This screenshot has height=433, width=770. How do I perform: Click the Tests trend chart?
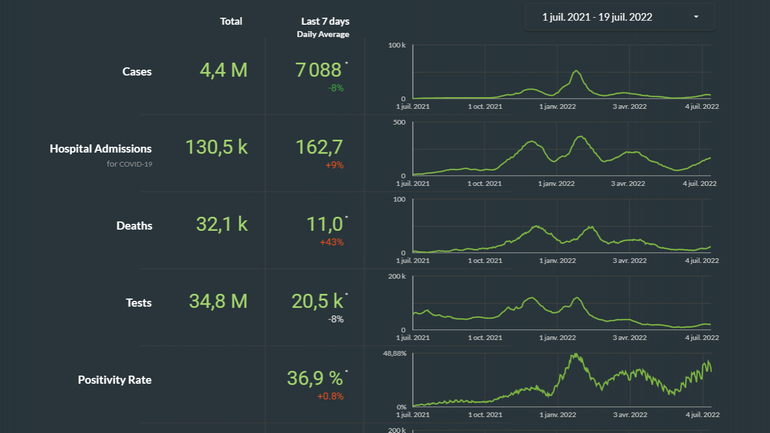560,304
